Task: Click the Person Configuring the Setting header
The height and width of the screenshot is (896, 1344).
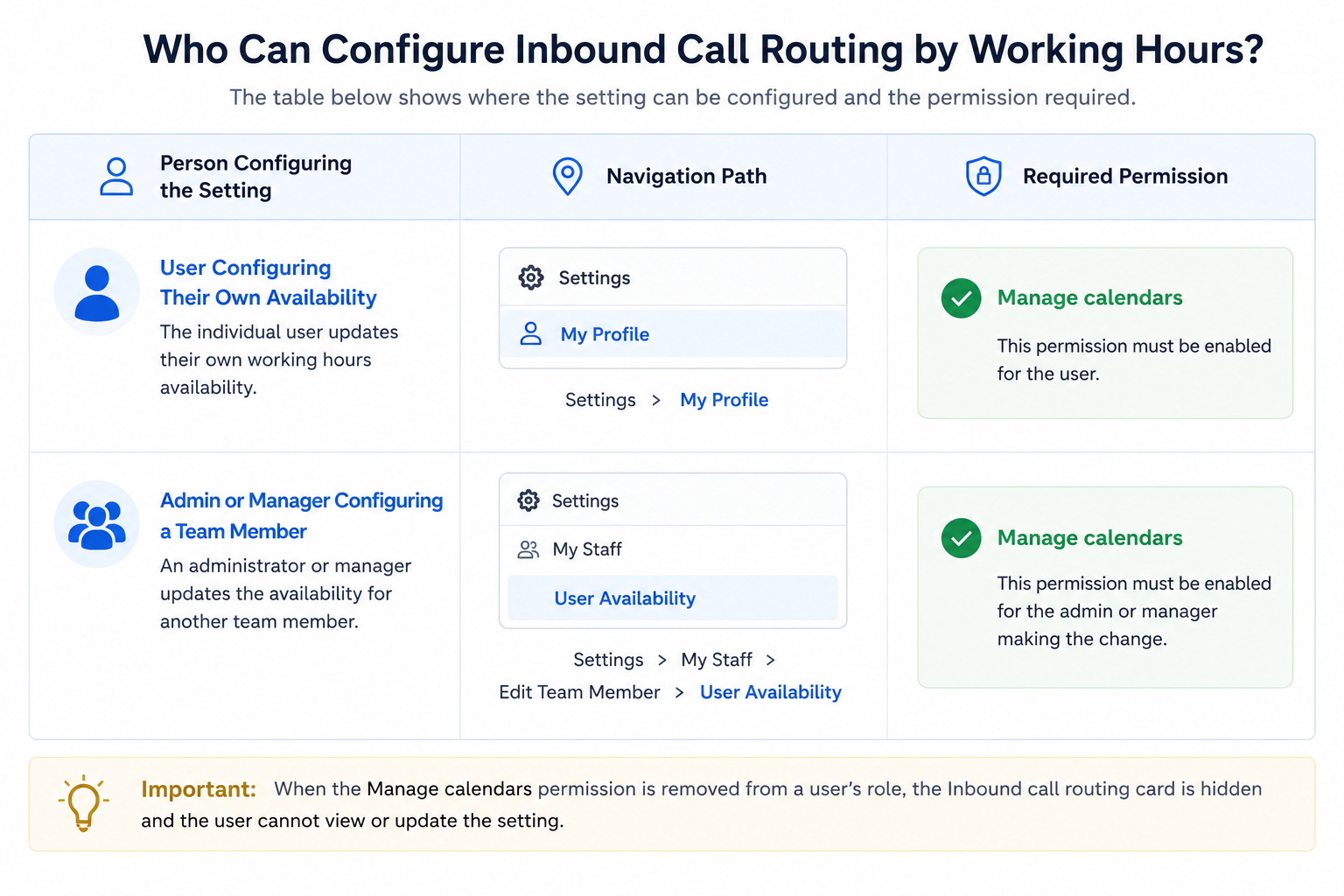Action: pyautogui.click(x=255, y=177)
